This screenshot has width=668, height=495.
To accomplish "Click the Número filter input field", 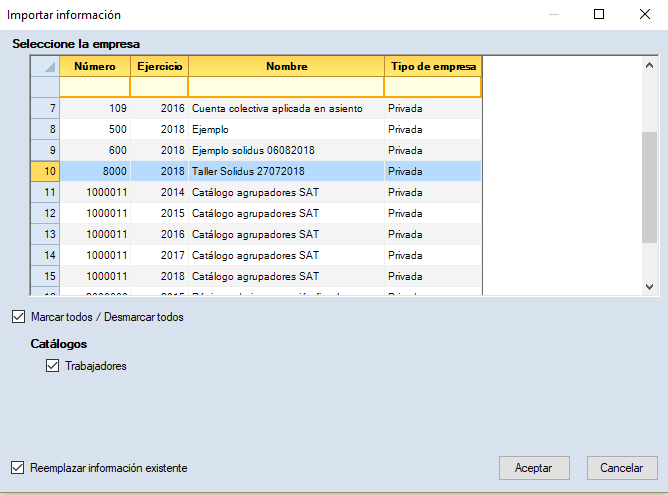I will [x=95, y=87].
